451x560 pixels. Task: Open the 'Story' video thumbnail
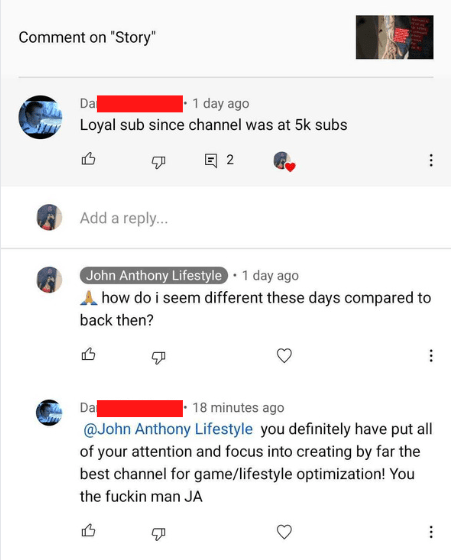click(395, 37)
